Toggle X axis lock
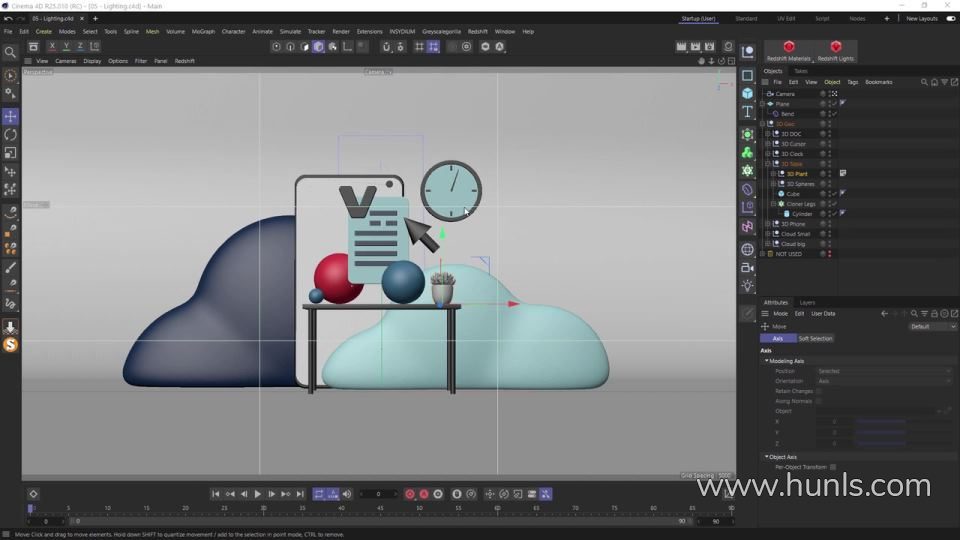 (54, 46)
